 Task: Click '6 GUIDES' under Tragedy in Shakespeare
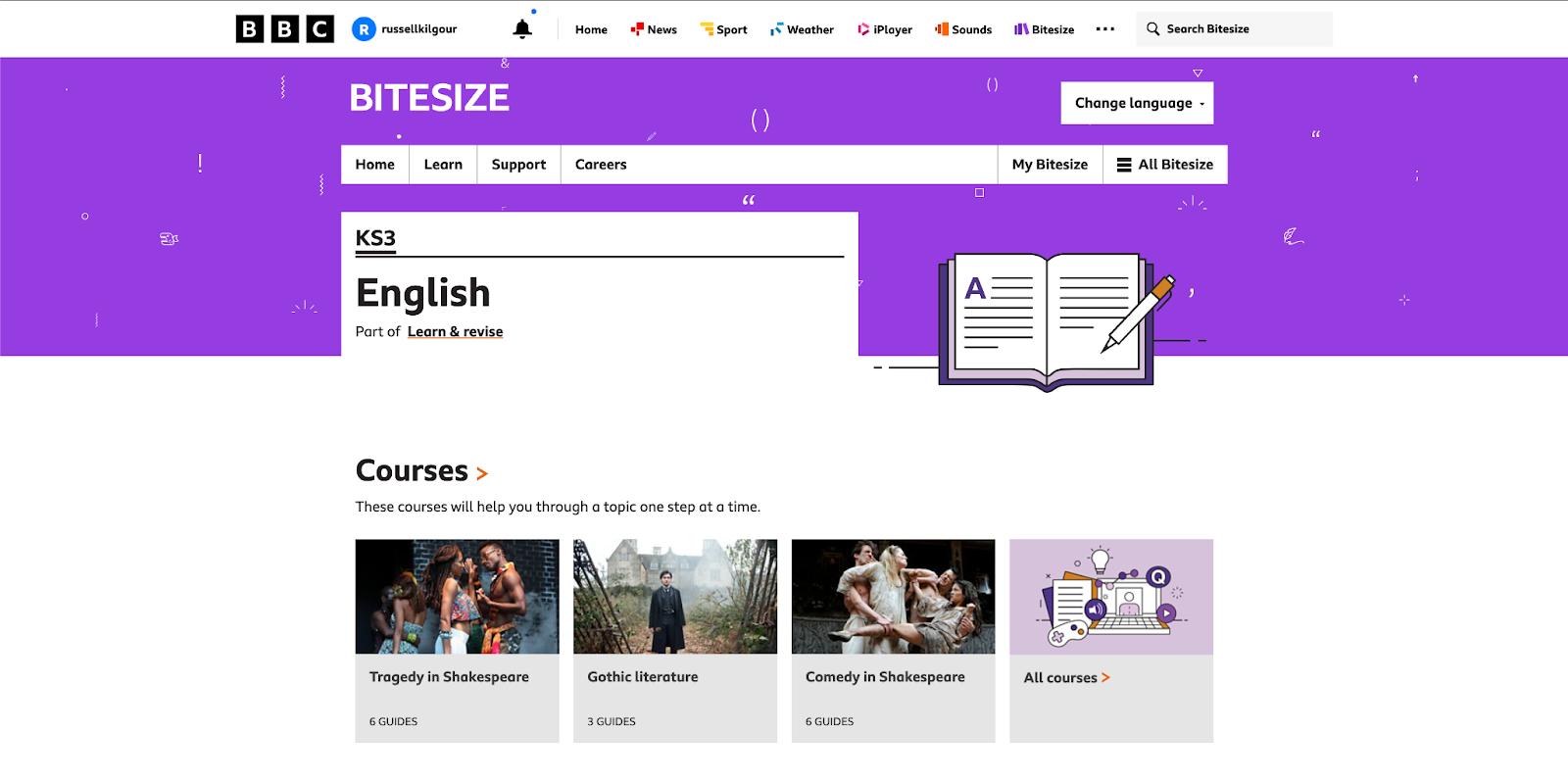pos(393,721)
